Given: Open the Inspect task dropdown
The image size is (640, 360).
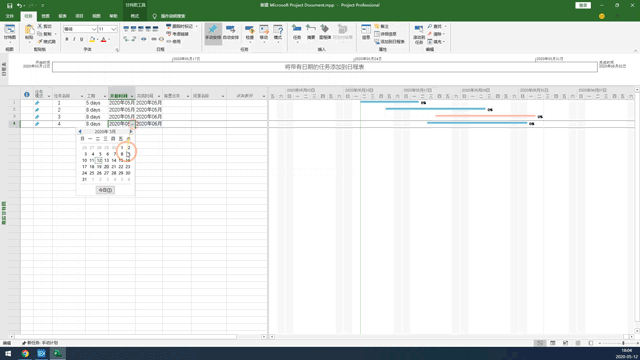Looking at the screenshot, I should point(249,33).
